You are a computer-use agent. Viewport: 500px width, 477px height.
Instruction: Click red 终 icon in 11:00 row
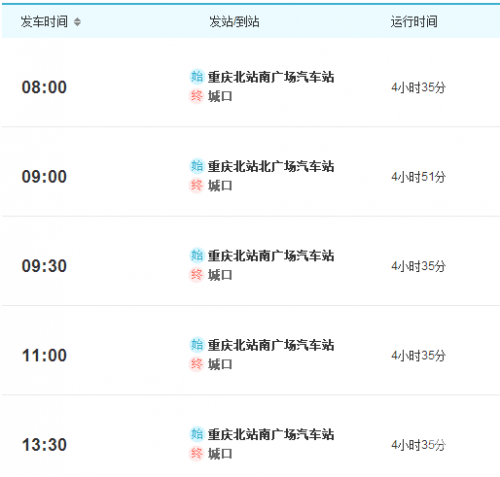coord(196,364)
